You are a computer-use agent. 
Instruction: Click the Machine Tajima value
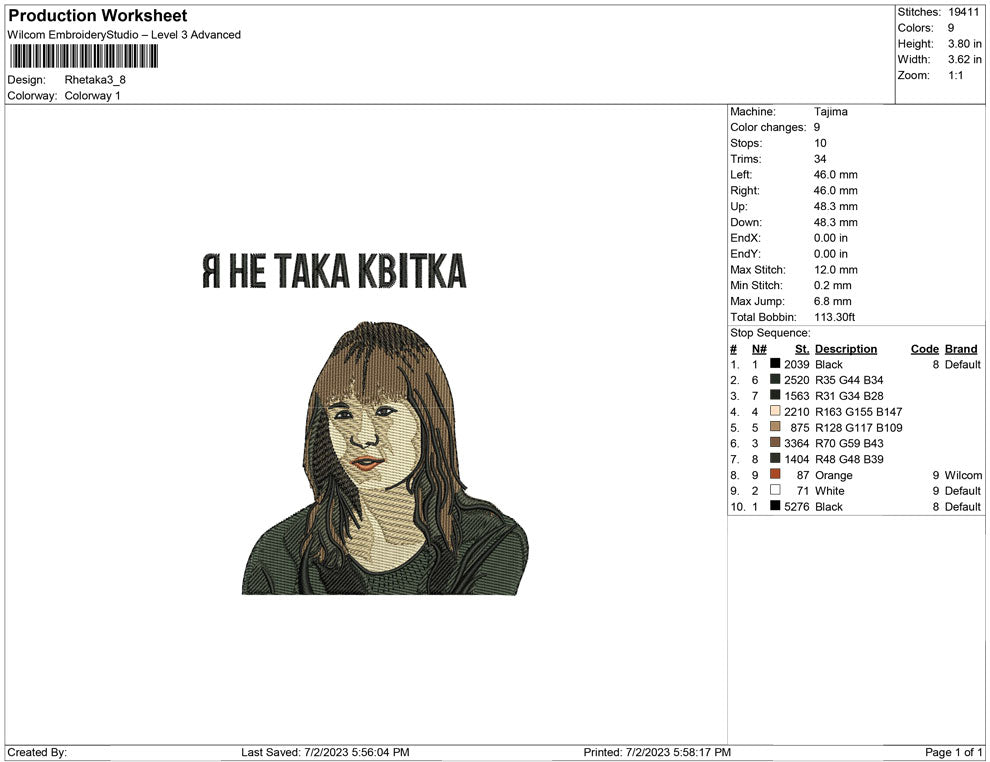click(x=830, y=112)
